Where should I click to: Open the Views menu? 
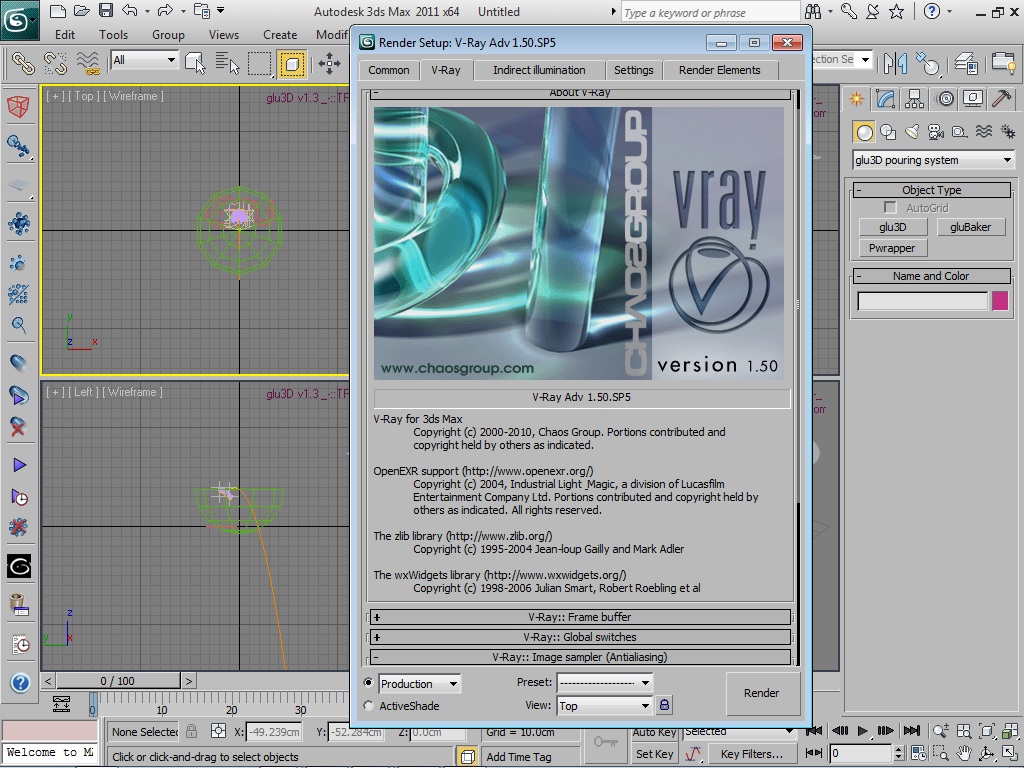click(223, 35)
